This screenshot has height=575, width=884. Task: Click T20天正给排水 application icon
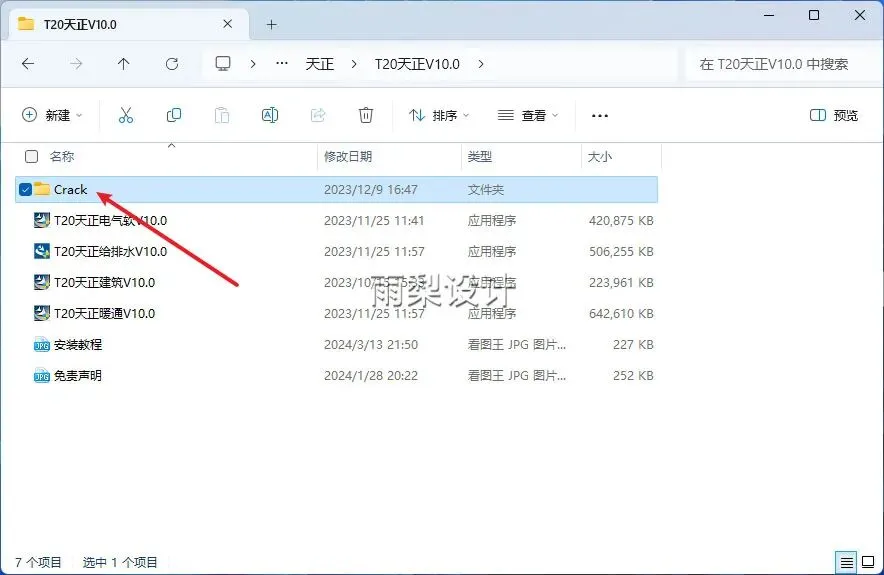42,251
